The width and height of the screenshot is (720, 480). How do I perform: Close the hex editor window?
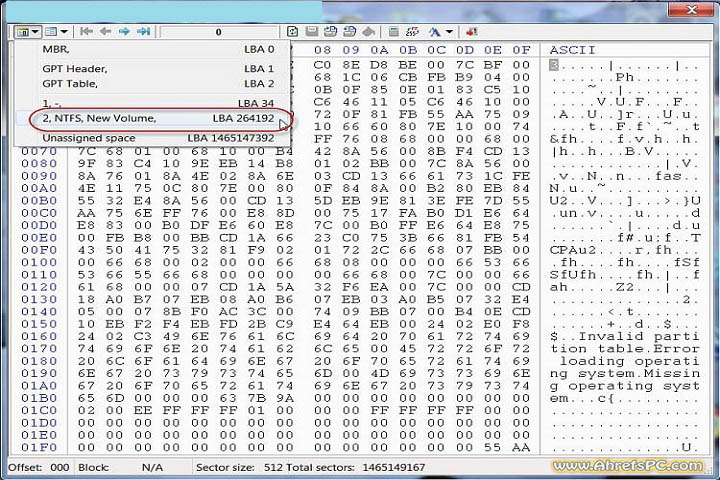pyautogui.click(x=692, y=9)
